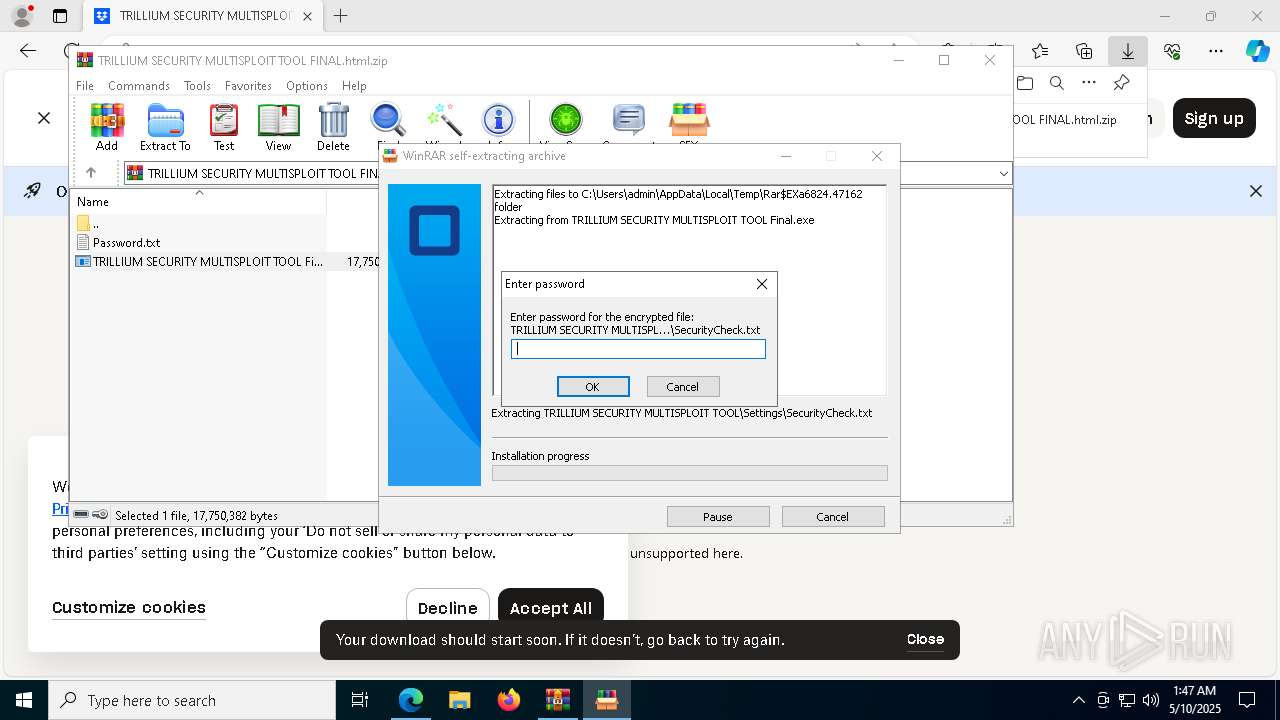Open the volume control in tray

(x=1151, y=700)
